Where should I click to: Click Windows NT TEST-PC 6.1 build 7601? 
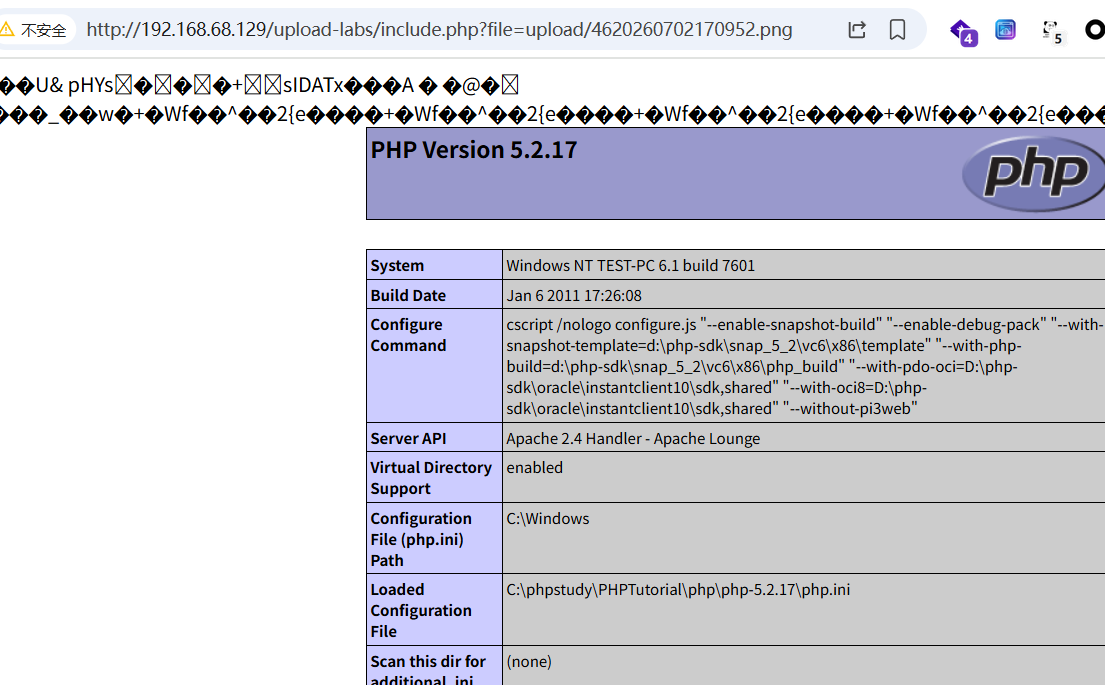coord(630,266)
